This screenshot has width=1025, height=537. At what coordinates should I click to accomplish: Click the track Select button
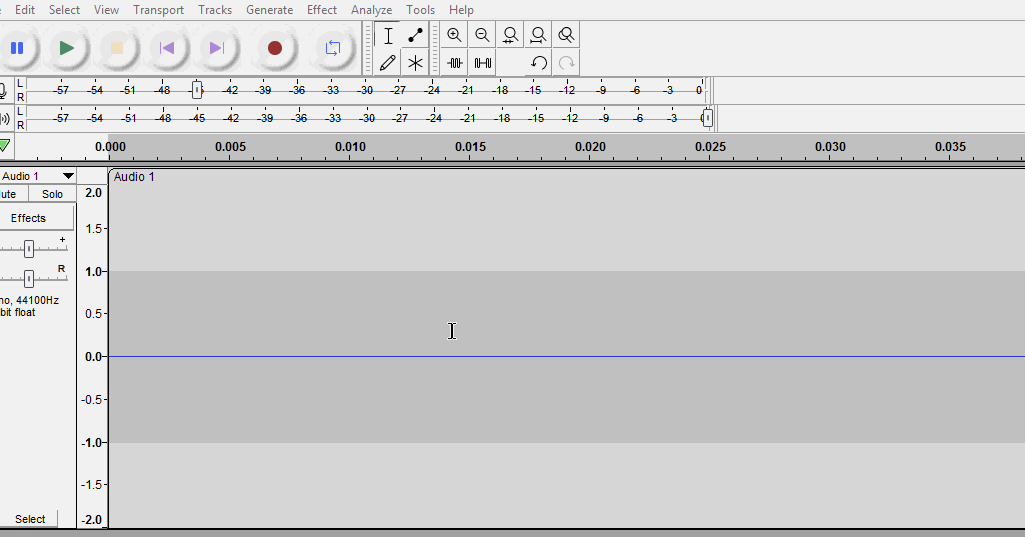coord(29,519)
